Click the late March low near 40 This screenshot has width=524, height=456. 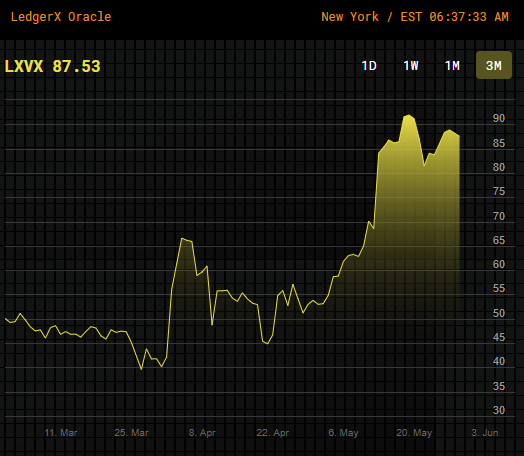[141, 369]
